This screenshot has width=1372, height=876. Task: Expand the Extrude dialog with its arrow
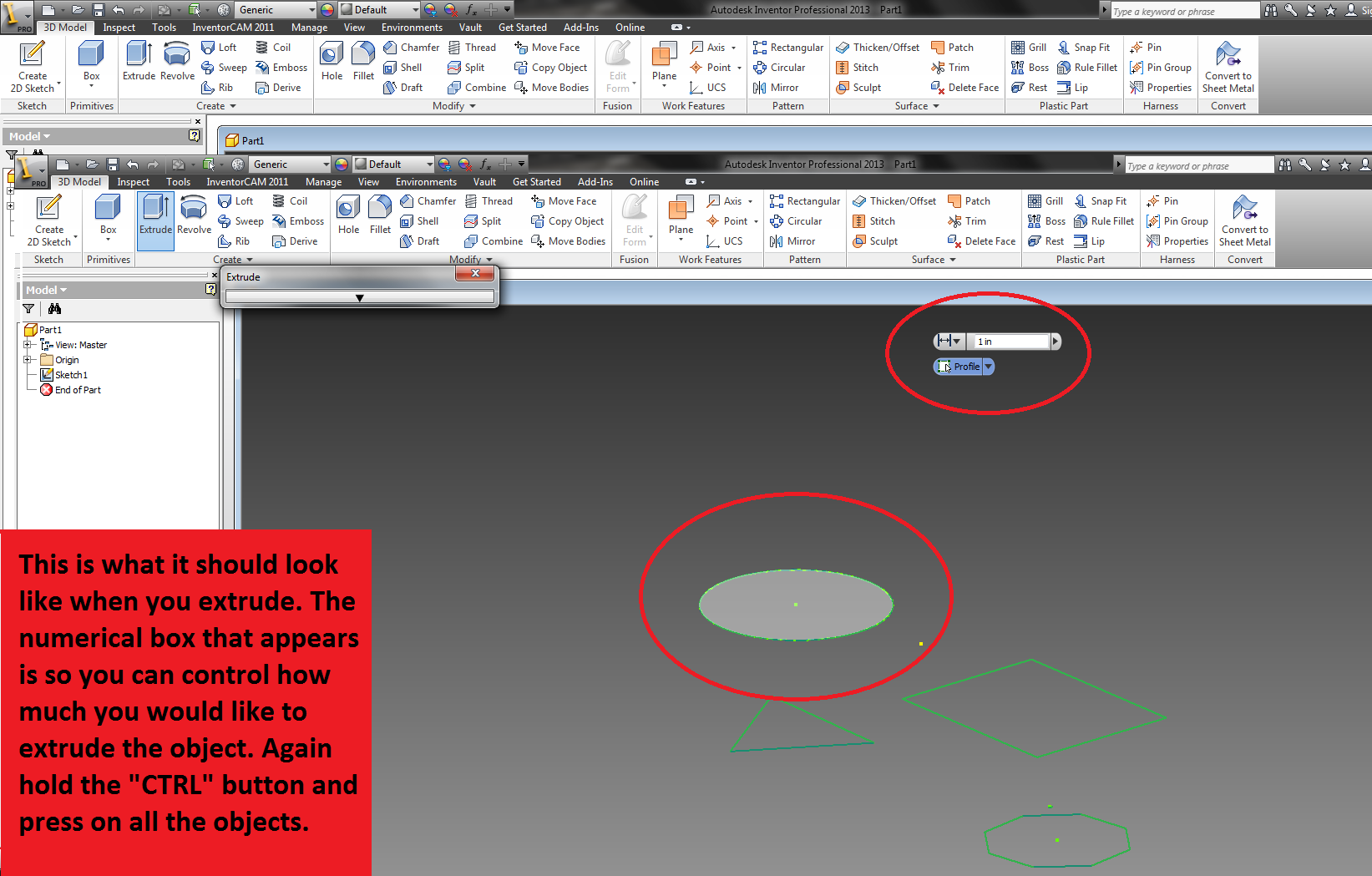click(x=359, y=297)
